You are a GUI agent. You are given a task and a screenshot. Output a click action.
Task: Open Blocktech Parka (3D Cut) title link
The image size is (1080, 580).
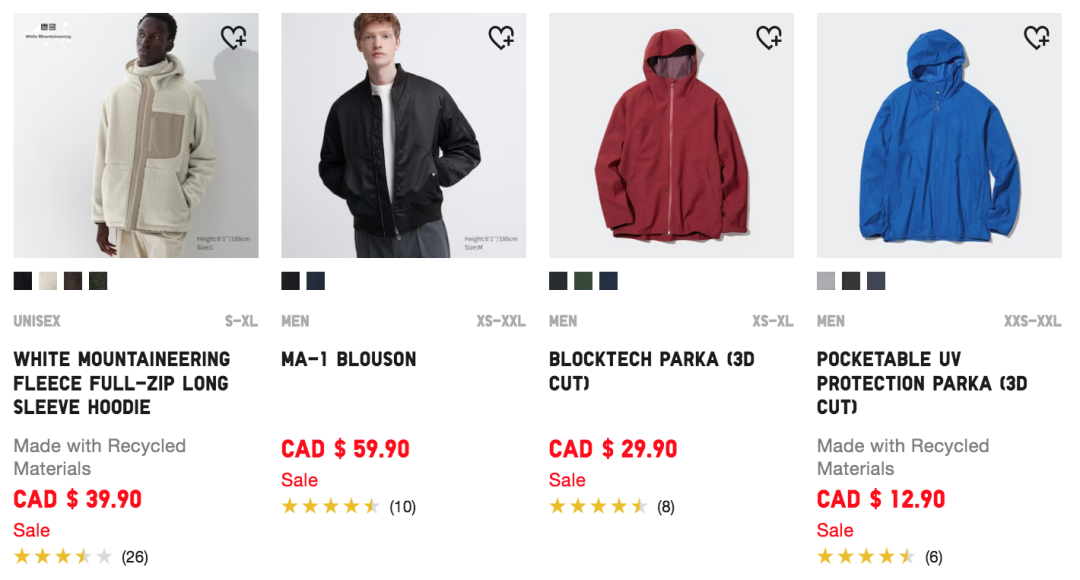[x=651, y=371]
